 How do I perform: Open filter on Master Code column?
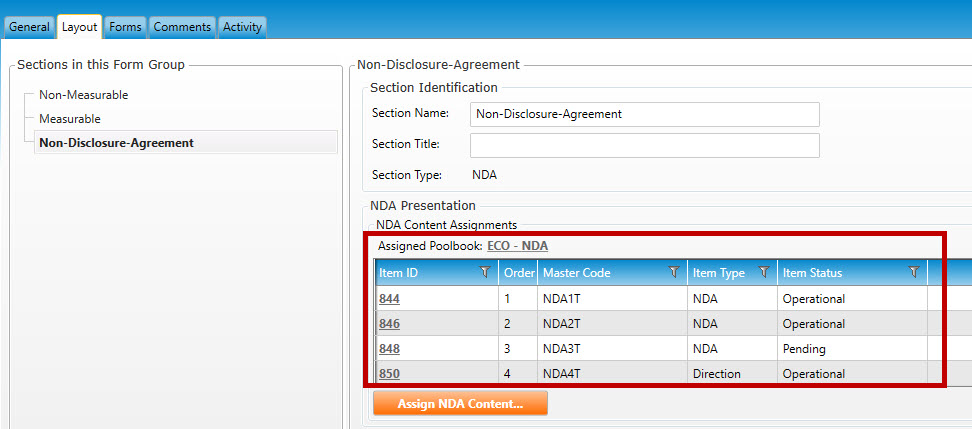(x=673, y=273)
